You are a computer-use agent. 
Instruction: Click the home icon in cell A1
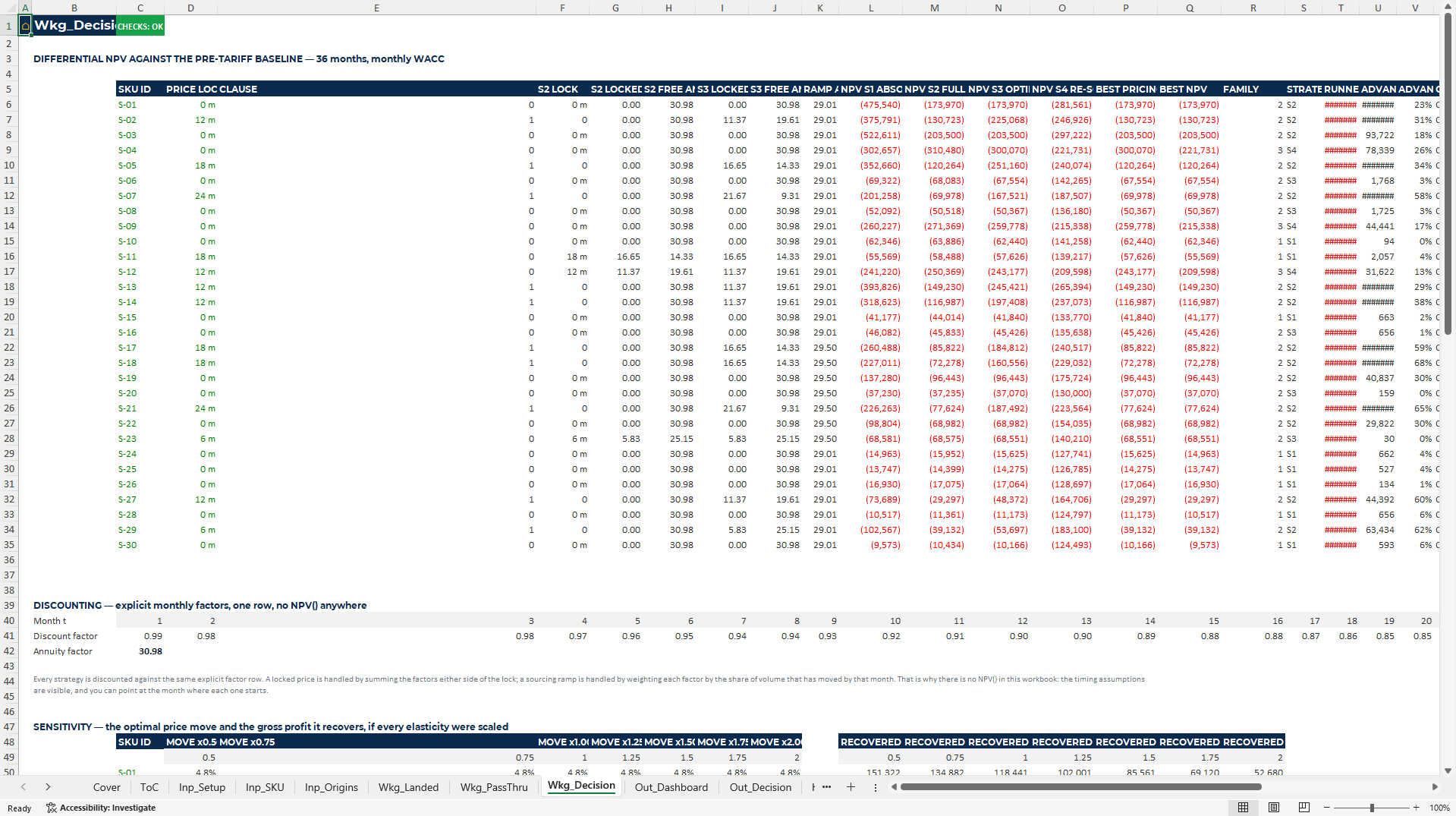point(25,27)
